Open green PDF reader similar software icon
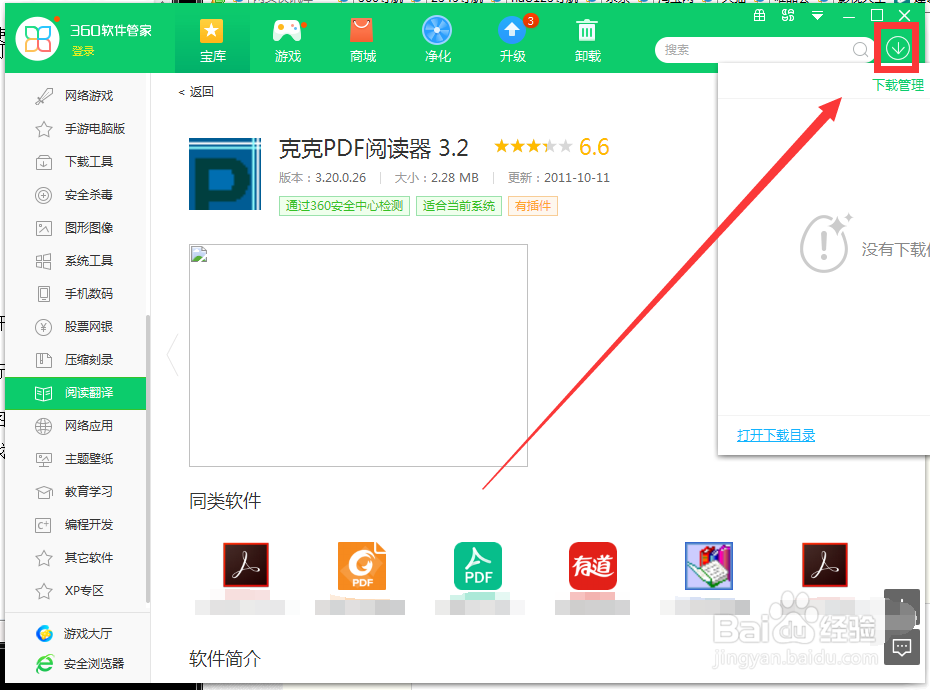 [x=478, y=565]
